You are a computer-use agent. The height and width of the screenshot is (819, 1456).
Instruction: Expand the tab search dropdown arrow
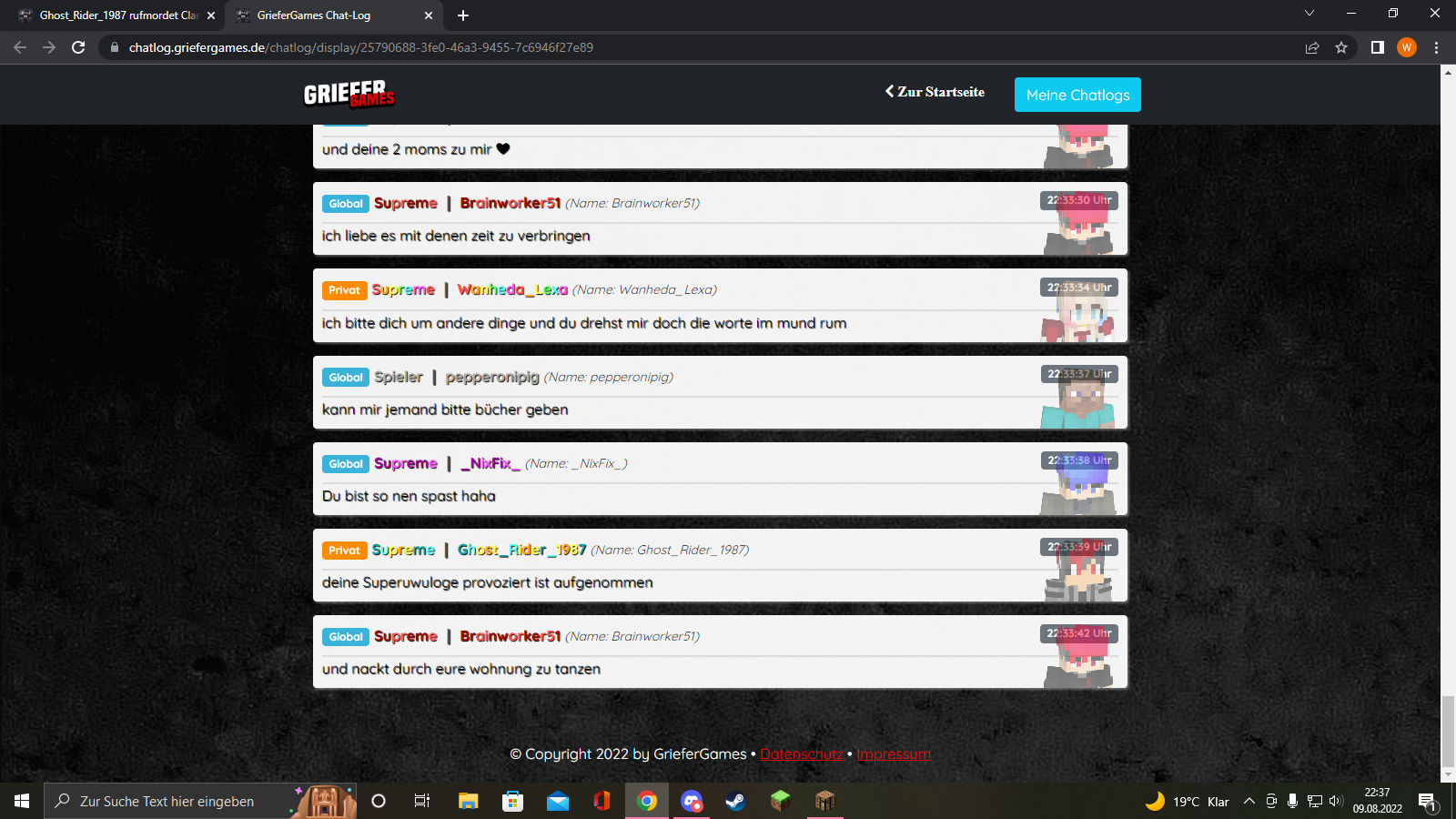(x=1309, y=13)
